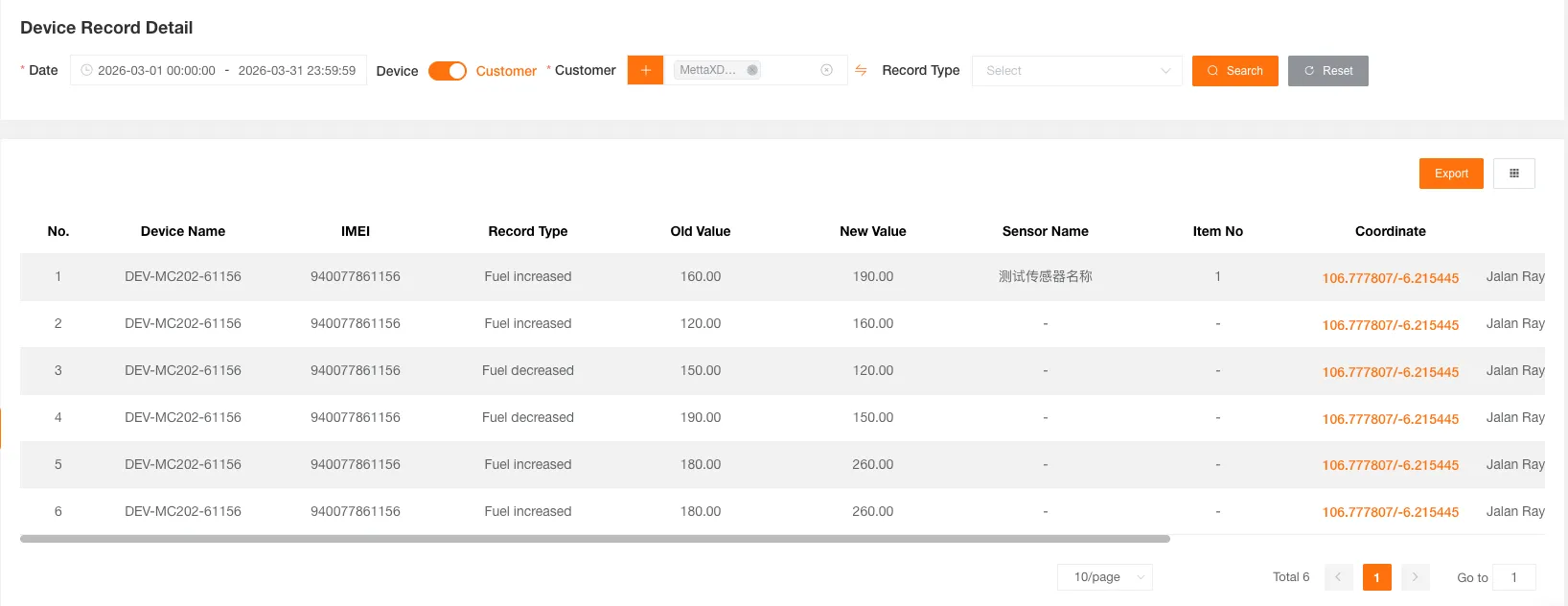Click the Coordinate column header
This screenshot has width=1568, height=606.
tap(1391, 231)
